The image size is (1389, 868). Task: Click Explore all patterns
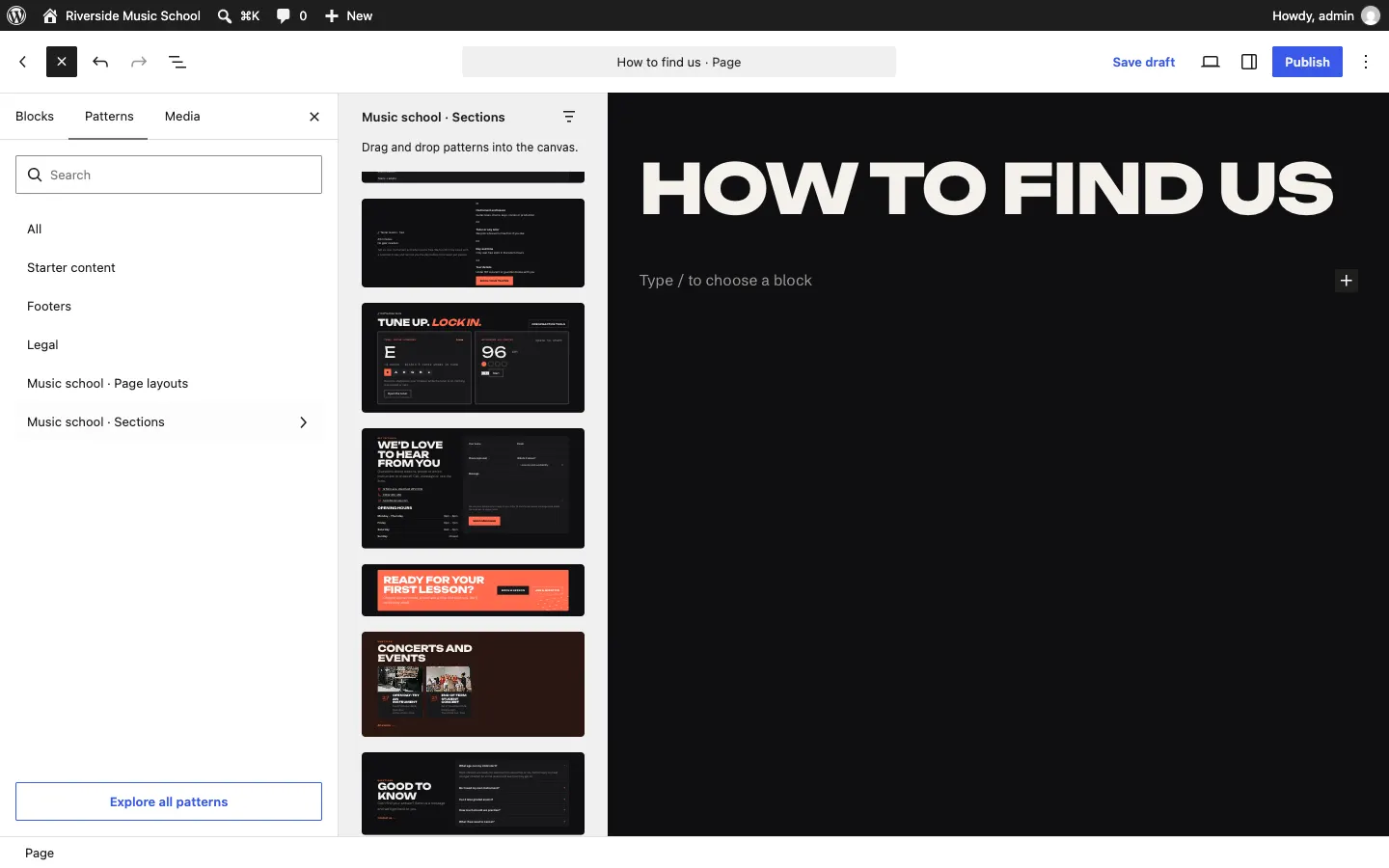click(x=169, y=801)
